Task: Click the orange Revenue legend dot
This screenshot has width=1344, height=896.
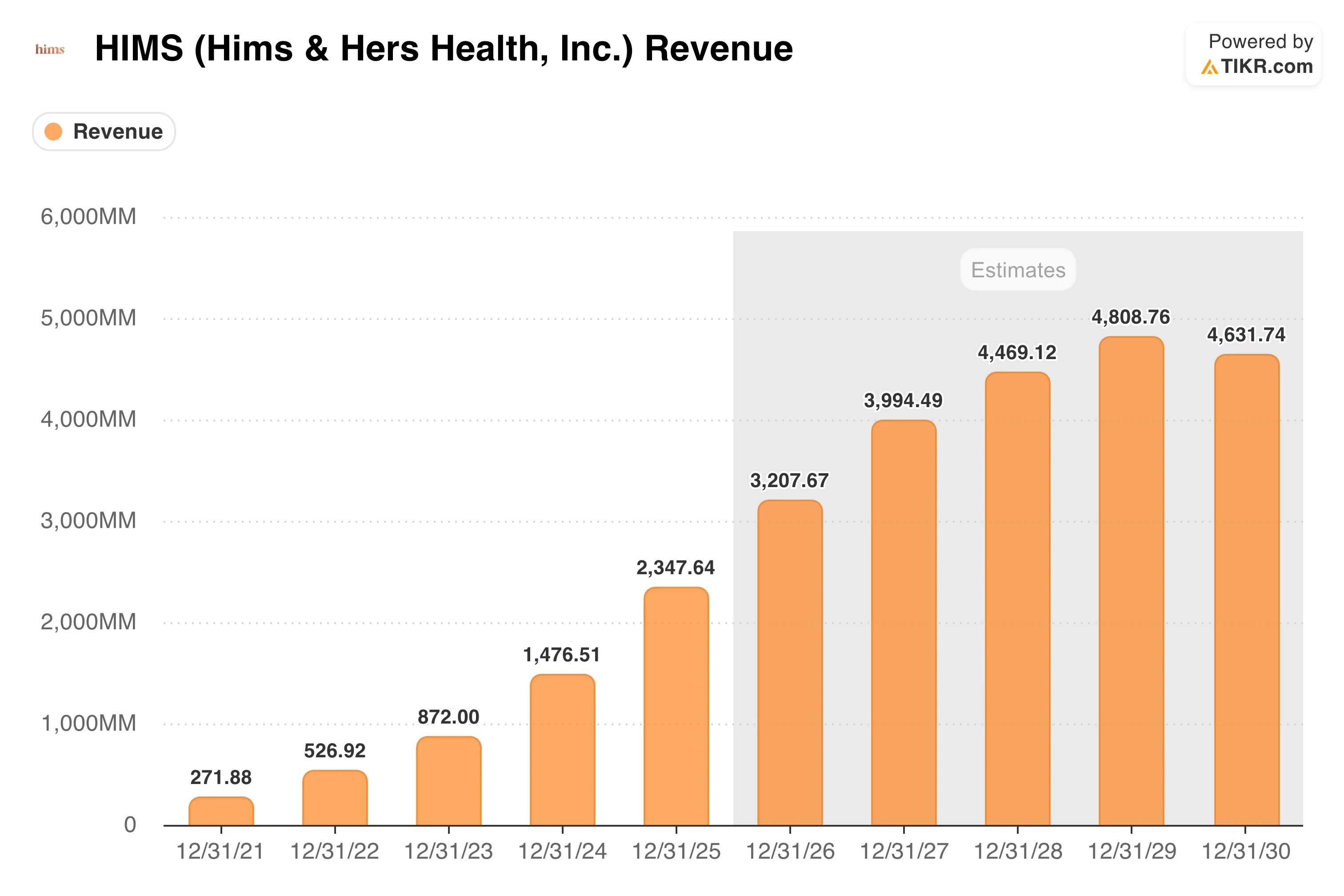Action: (x=53, y=132)
